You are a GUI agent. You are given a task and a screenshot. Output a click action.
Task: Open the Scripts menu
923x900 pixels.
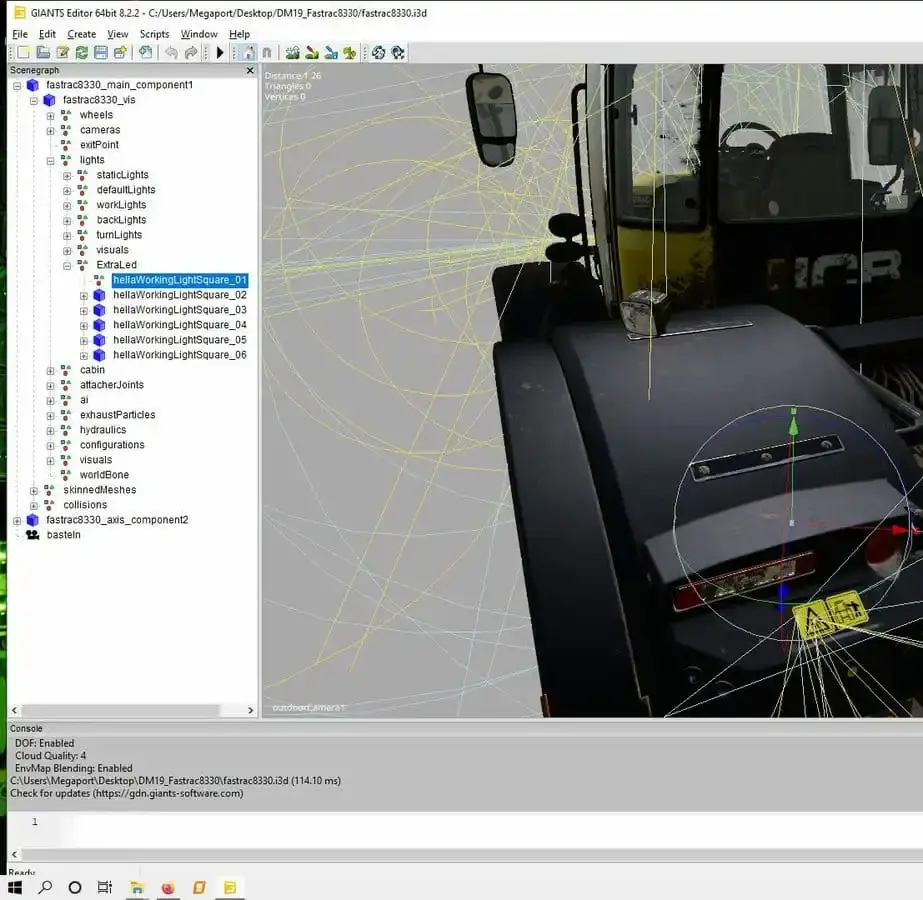coord(154,34)
